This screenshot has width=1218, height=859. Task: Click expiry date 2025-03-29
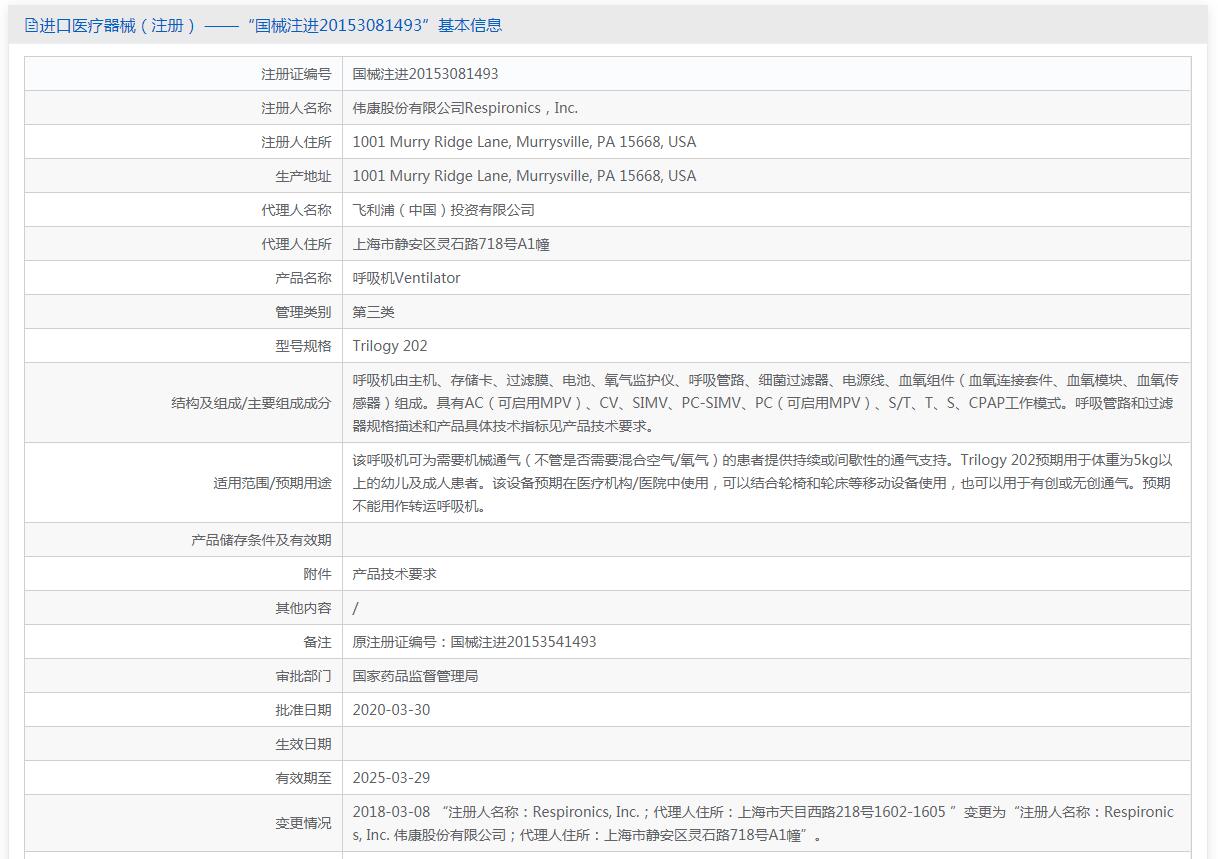392,778
